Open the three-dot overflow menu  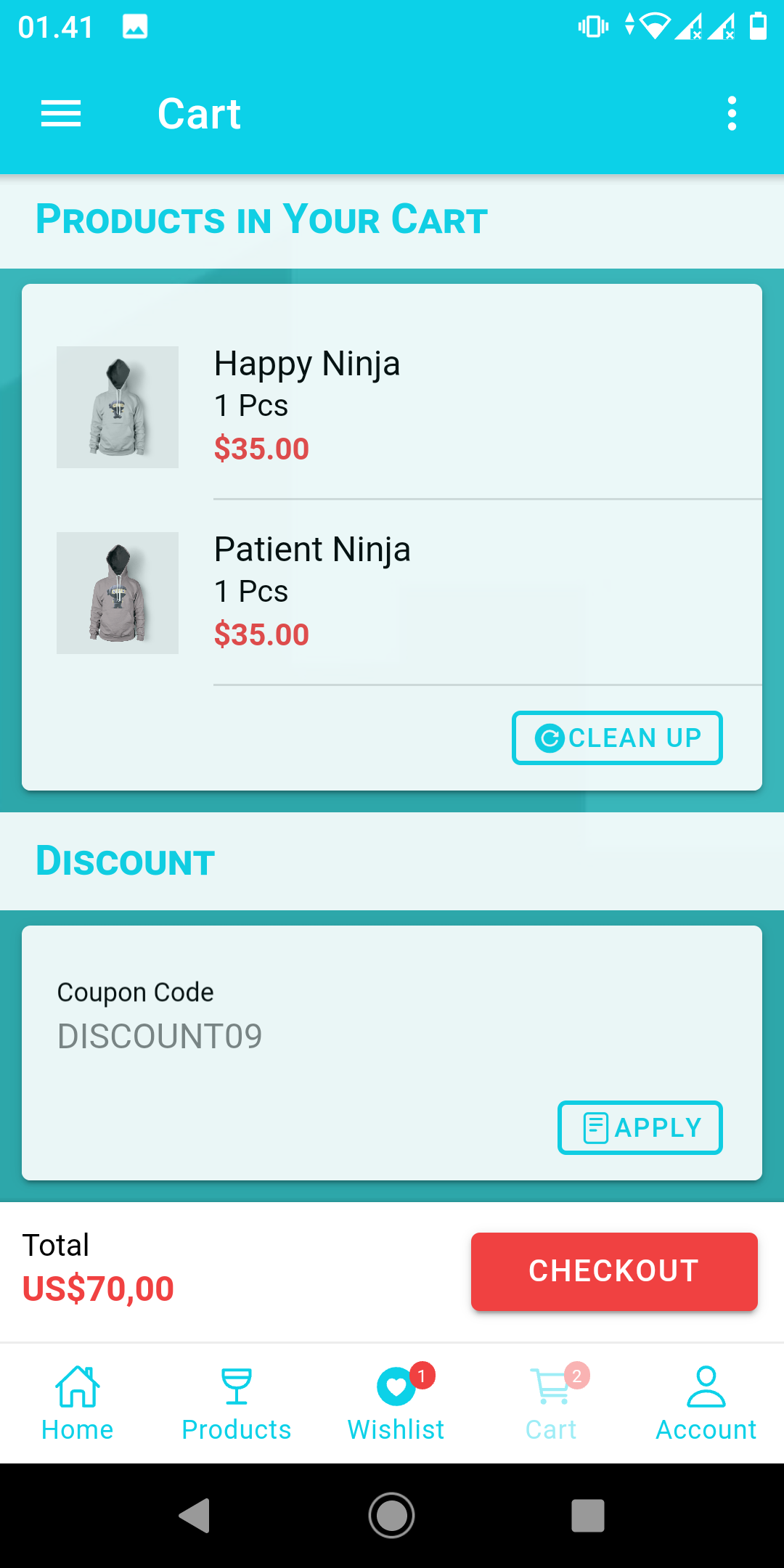[732, 114]
